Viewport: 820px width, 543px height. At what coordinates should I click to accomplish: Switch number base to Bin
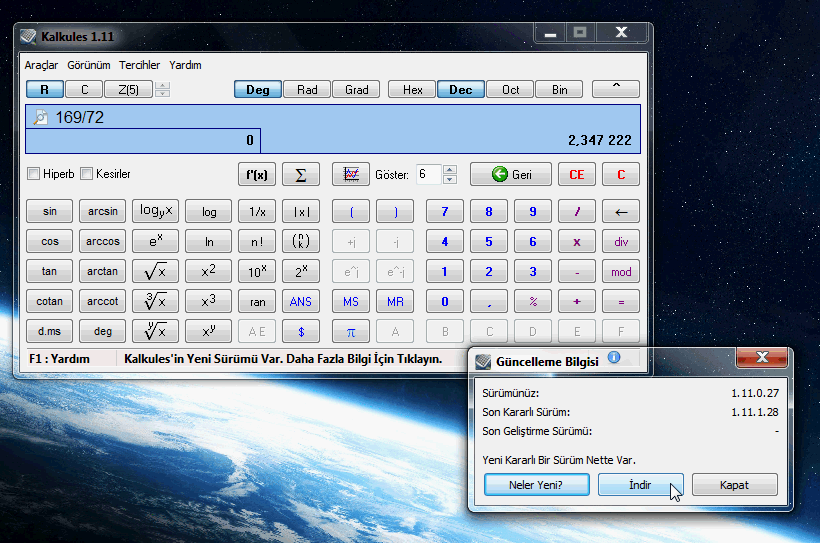click(x=560, y=89)
